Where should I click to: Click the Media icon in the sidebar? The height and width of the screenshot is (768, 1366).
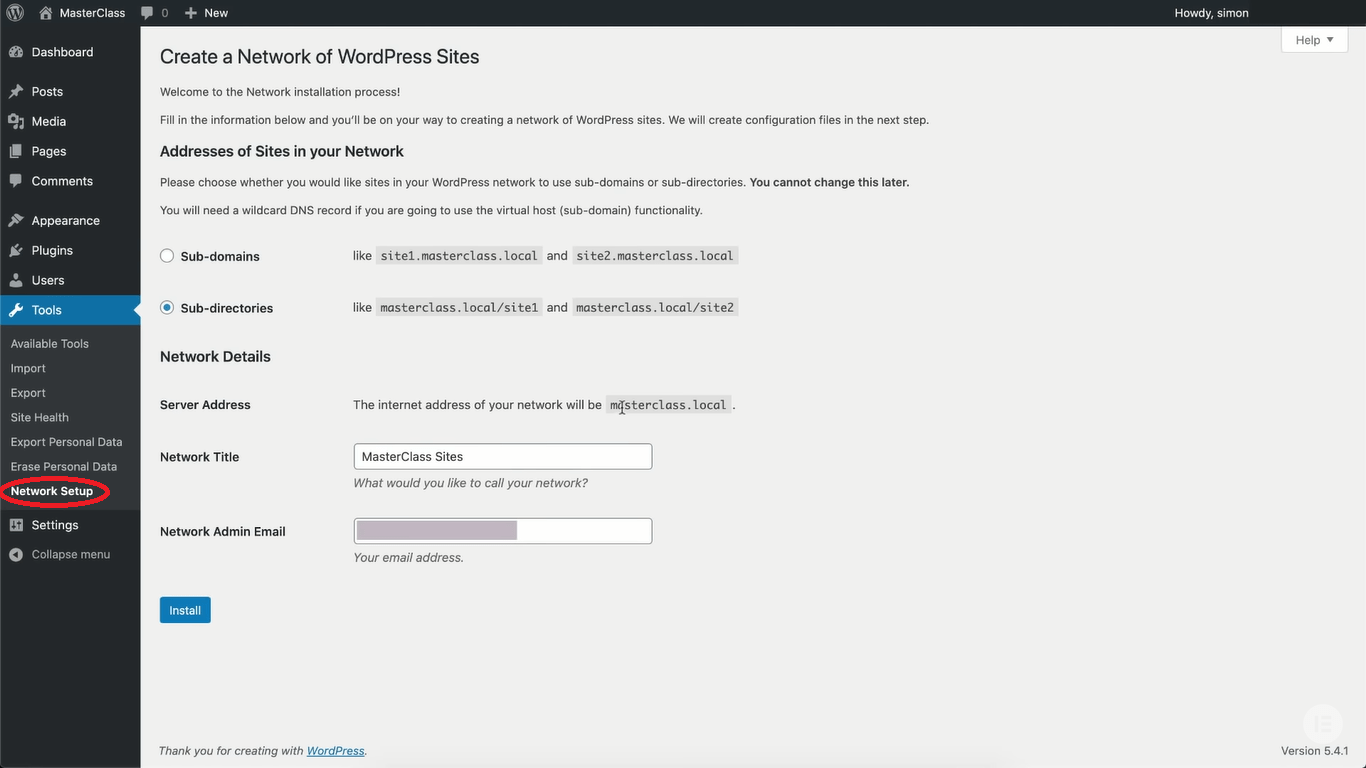coord(16,121)
